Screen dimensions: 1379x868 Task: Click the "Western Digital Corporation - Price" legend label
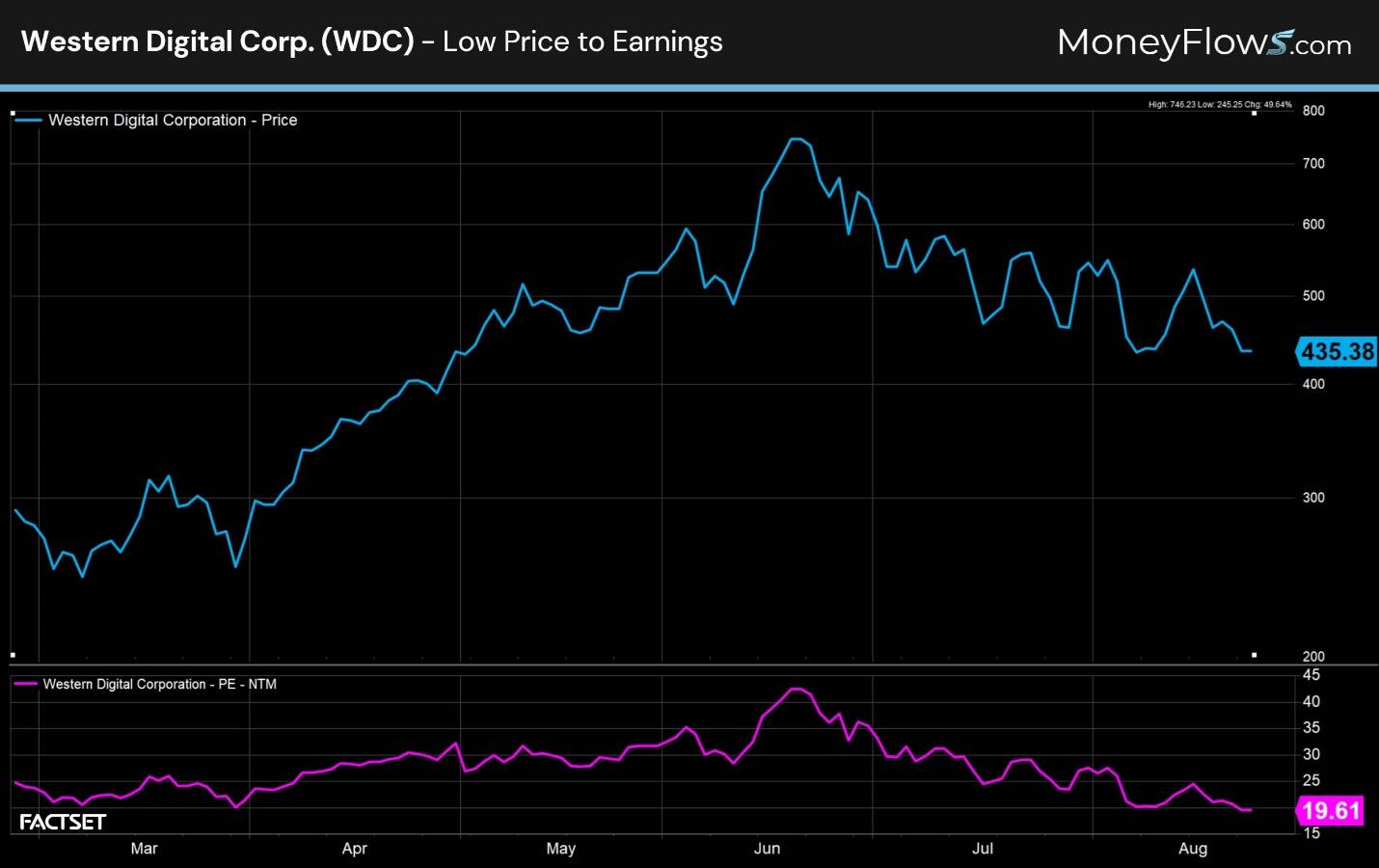coord(173,121)
